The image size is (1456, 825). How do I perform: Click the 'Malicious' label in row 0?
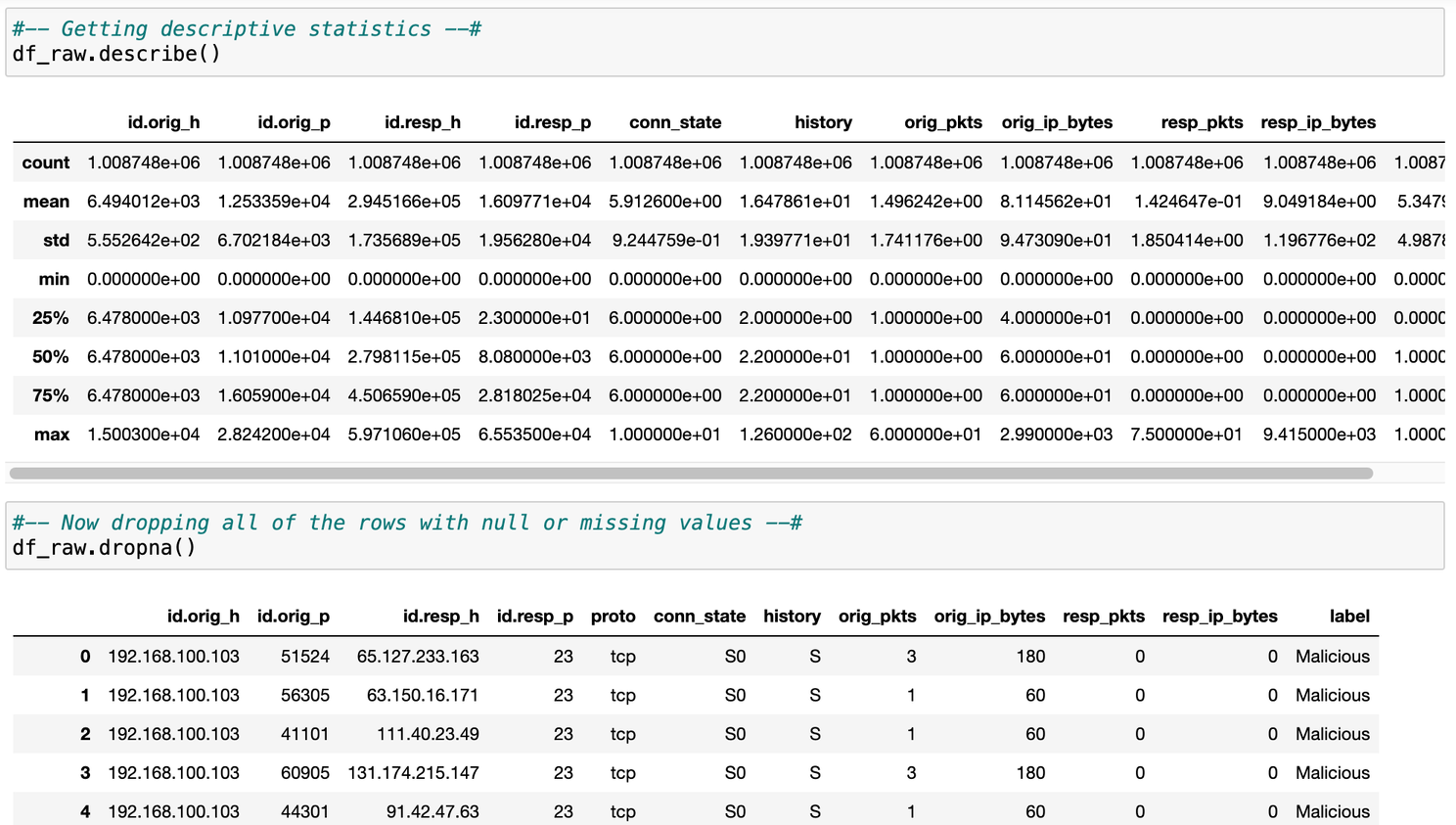pyautogui.click(x=1332, y=657)
